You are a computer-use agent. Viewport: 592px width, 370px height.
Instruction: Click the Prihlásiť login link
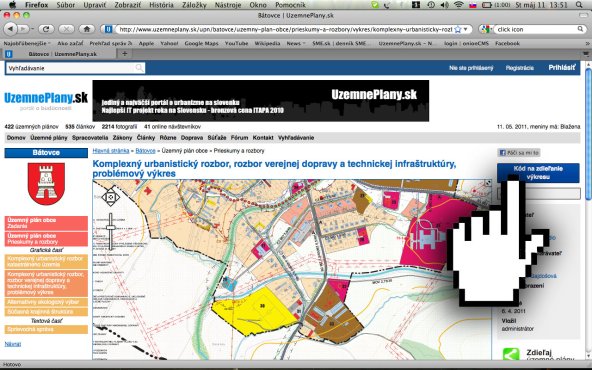coord(562,68)
